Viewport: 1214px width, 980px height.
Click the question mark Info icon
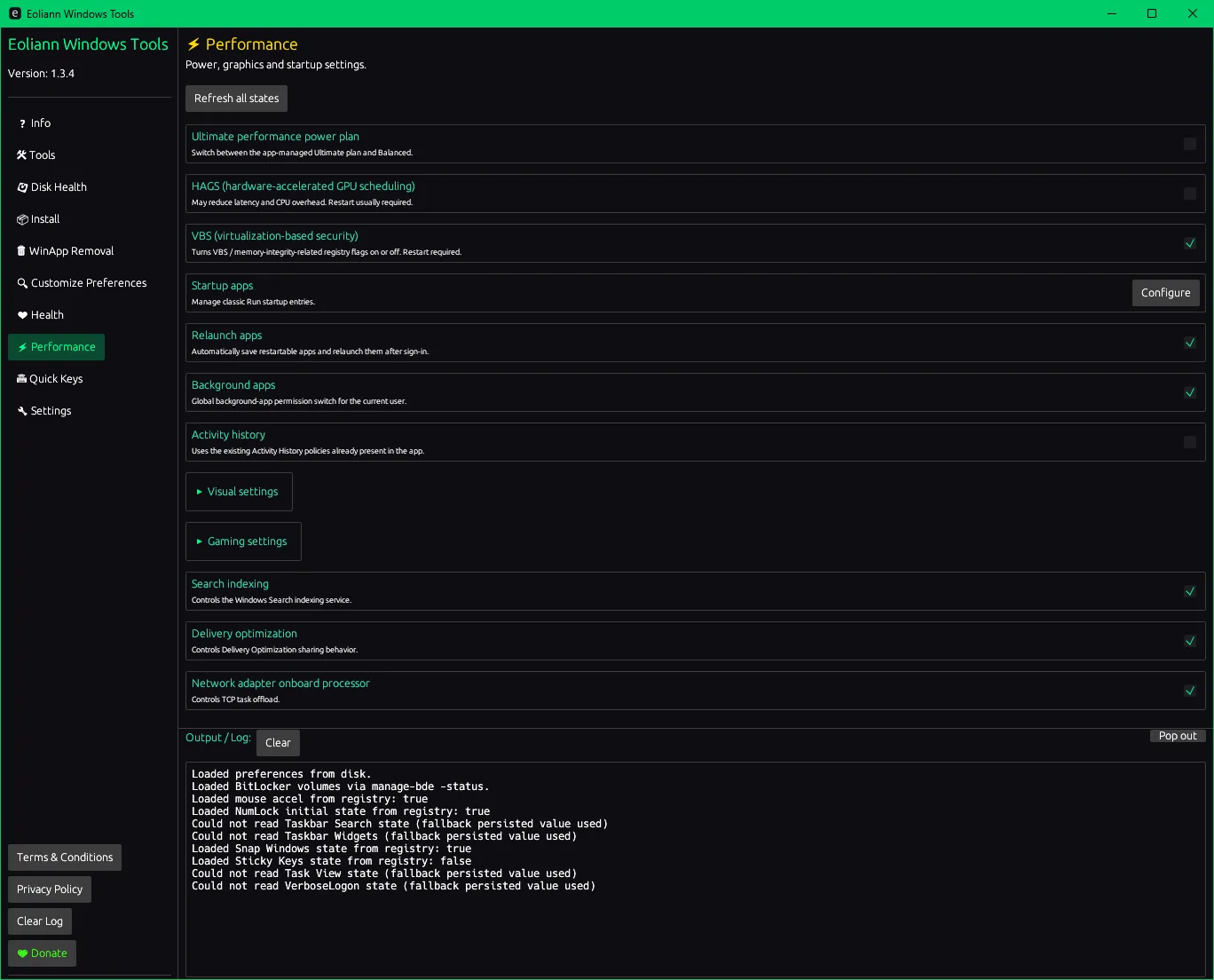[22, 123]
